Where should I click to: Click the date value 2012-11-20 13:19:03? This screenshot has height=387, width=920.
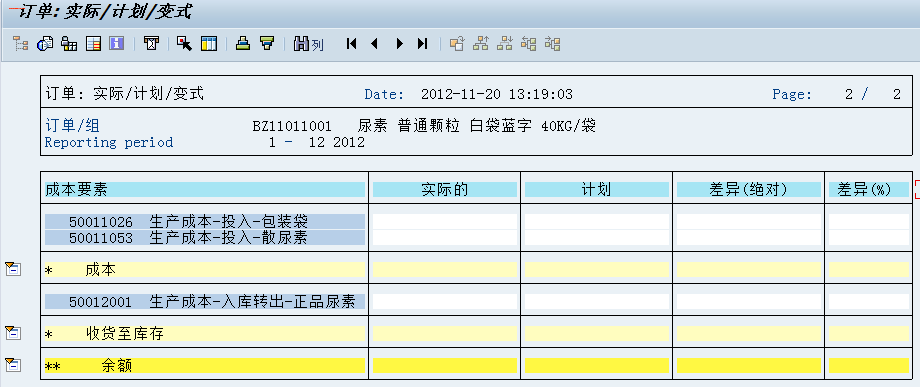(497, 94)
